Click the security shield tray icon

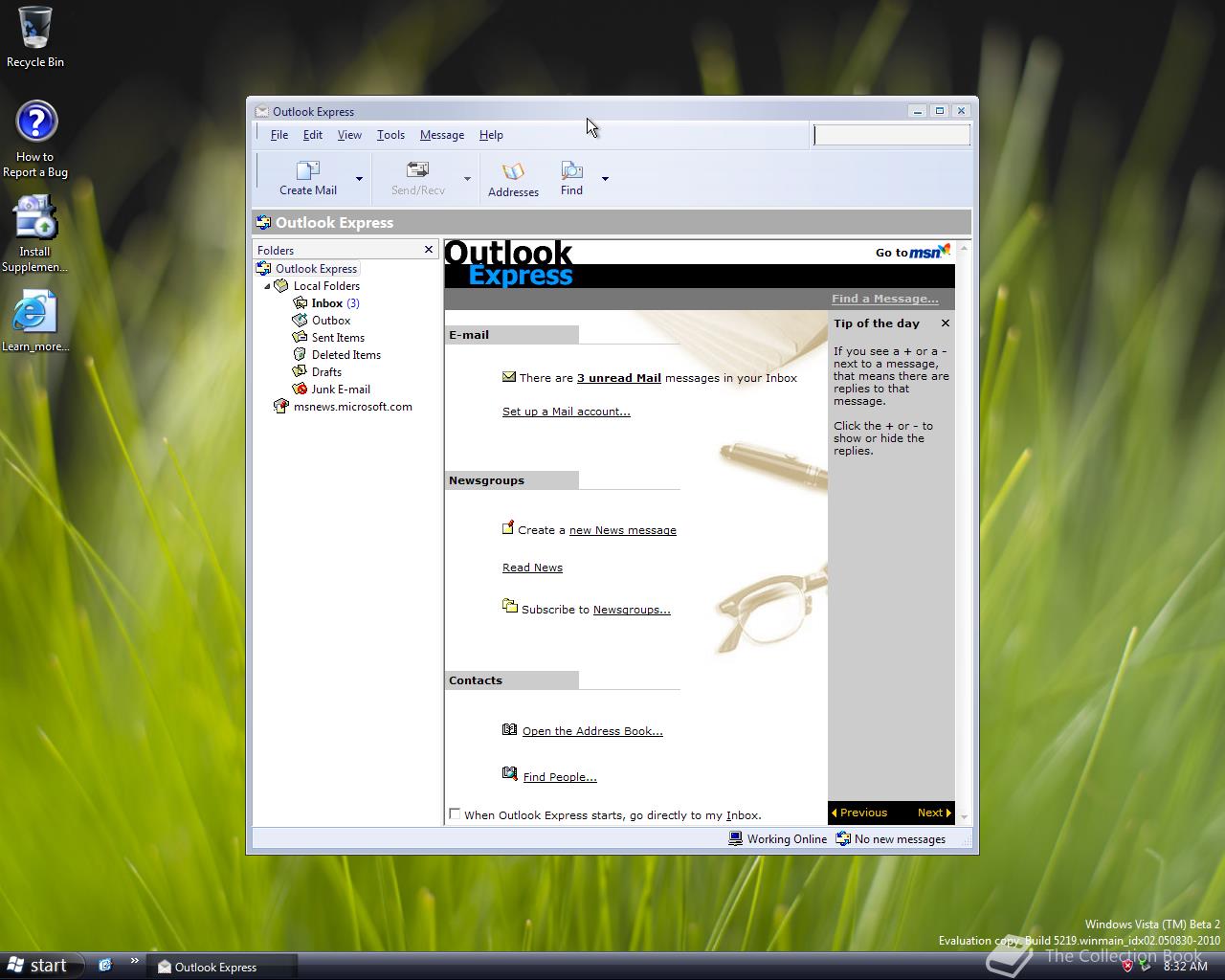(x=1127, y=966)
